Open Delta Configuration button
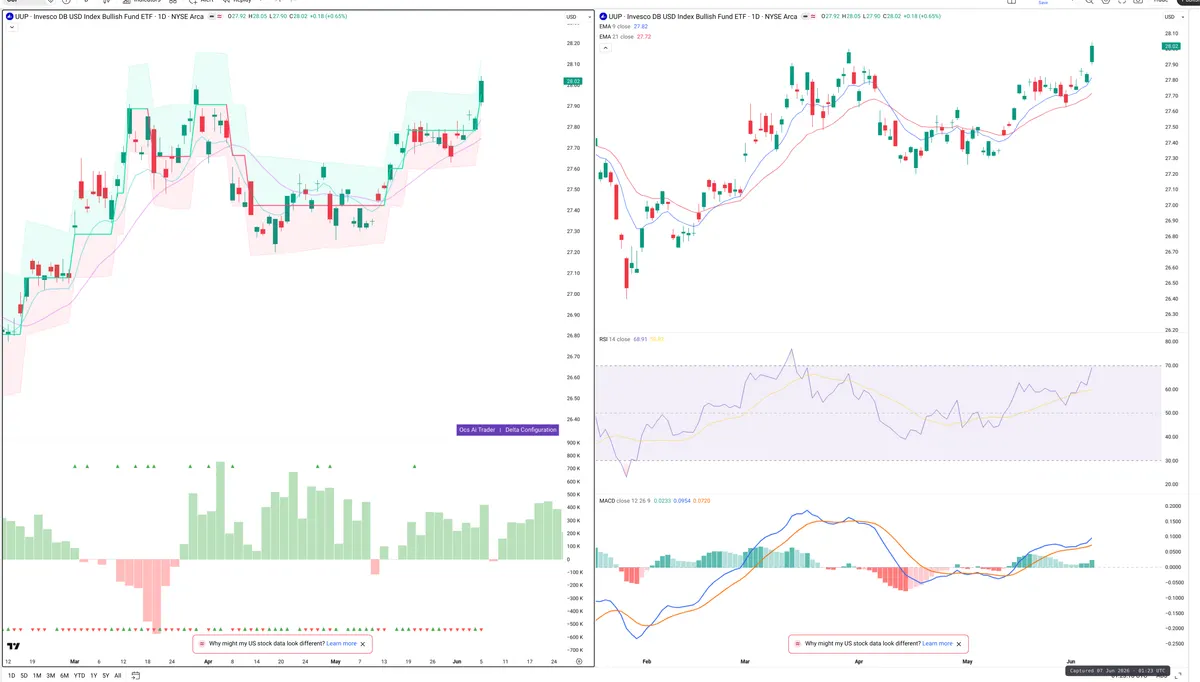Screen dimensions: 1200x682 [x=531, y=430]
